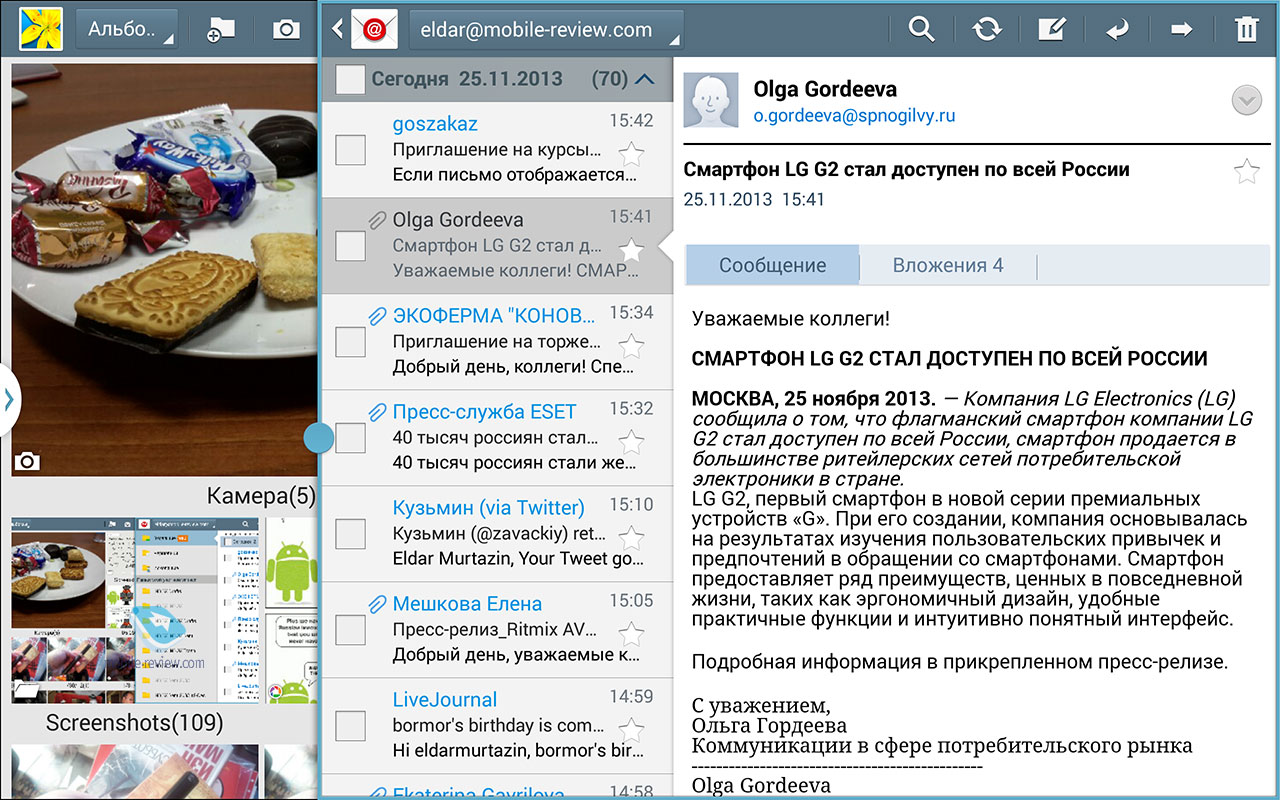This screenshot has height=800, width=1280.
Task: Star the Мешкова Елена email
Action: pos(631,633)
